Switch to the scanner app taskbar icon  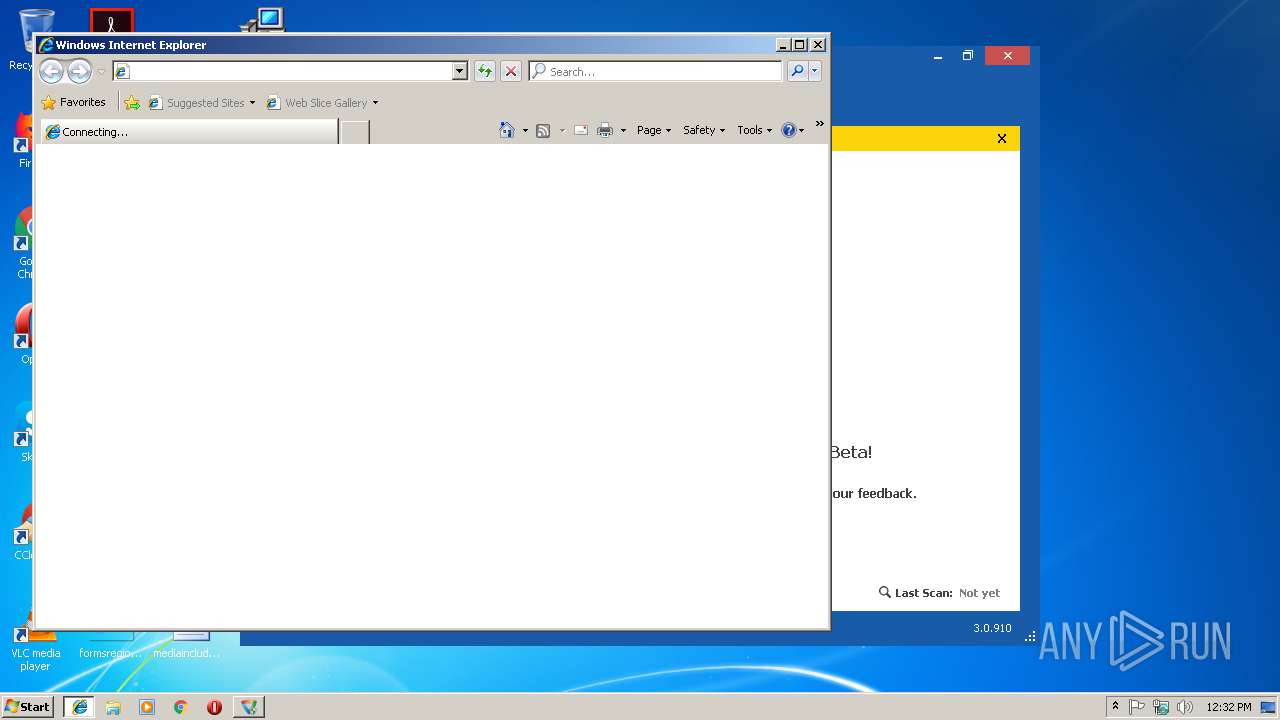(x=249, y=707)
